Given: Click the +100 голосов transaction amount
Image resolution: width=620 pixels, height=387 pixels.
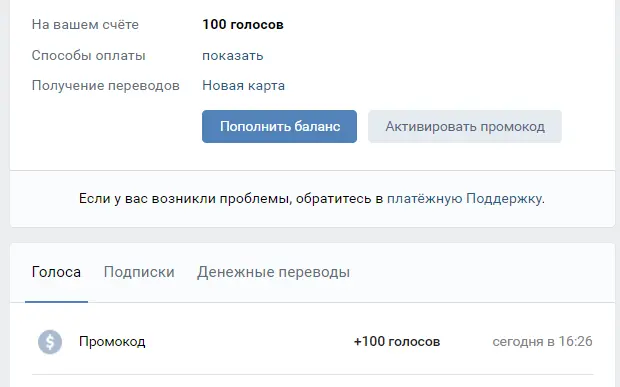Looking at the screenshot, I should (397, 342).
